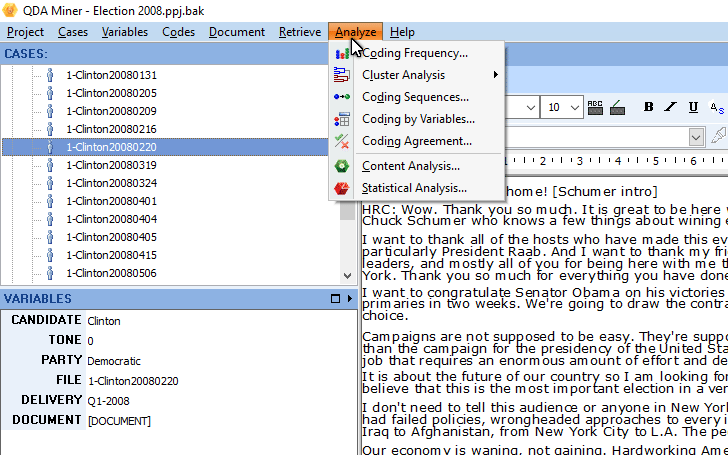The height and width of the screenshot is (455, 728).
Task: Select case 1-Clinton20080131
Action: (111, 75)
